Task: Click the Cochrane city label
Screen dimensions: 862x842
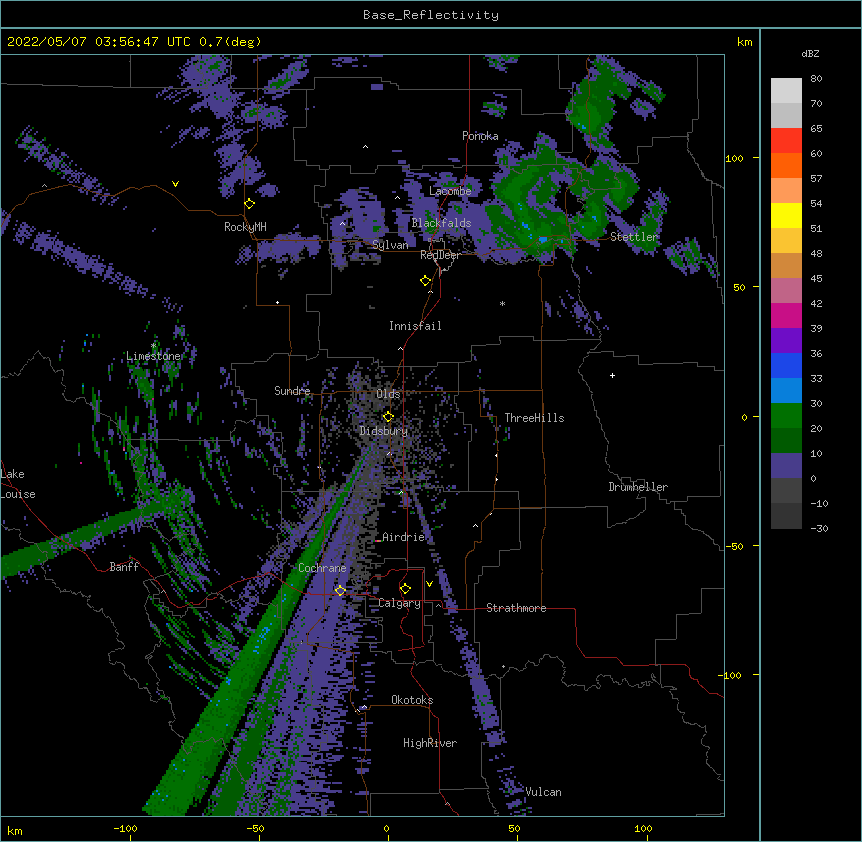Action: pos(322,568)
